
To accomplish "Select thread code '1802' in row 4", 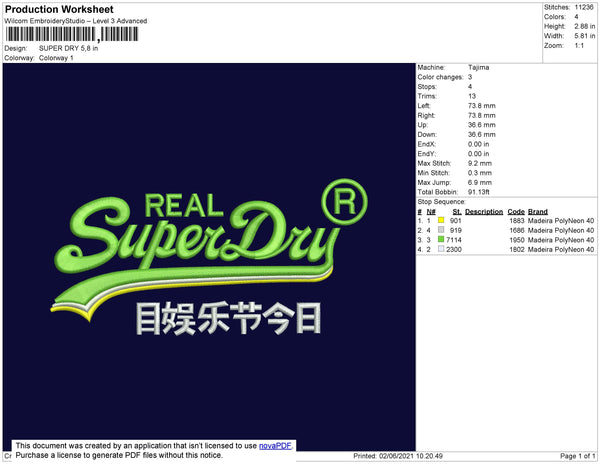I will [517, 249].
